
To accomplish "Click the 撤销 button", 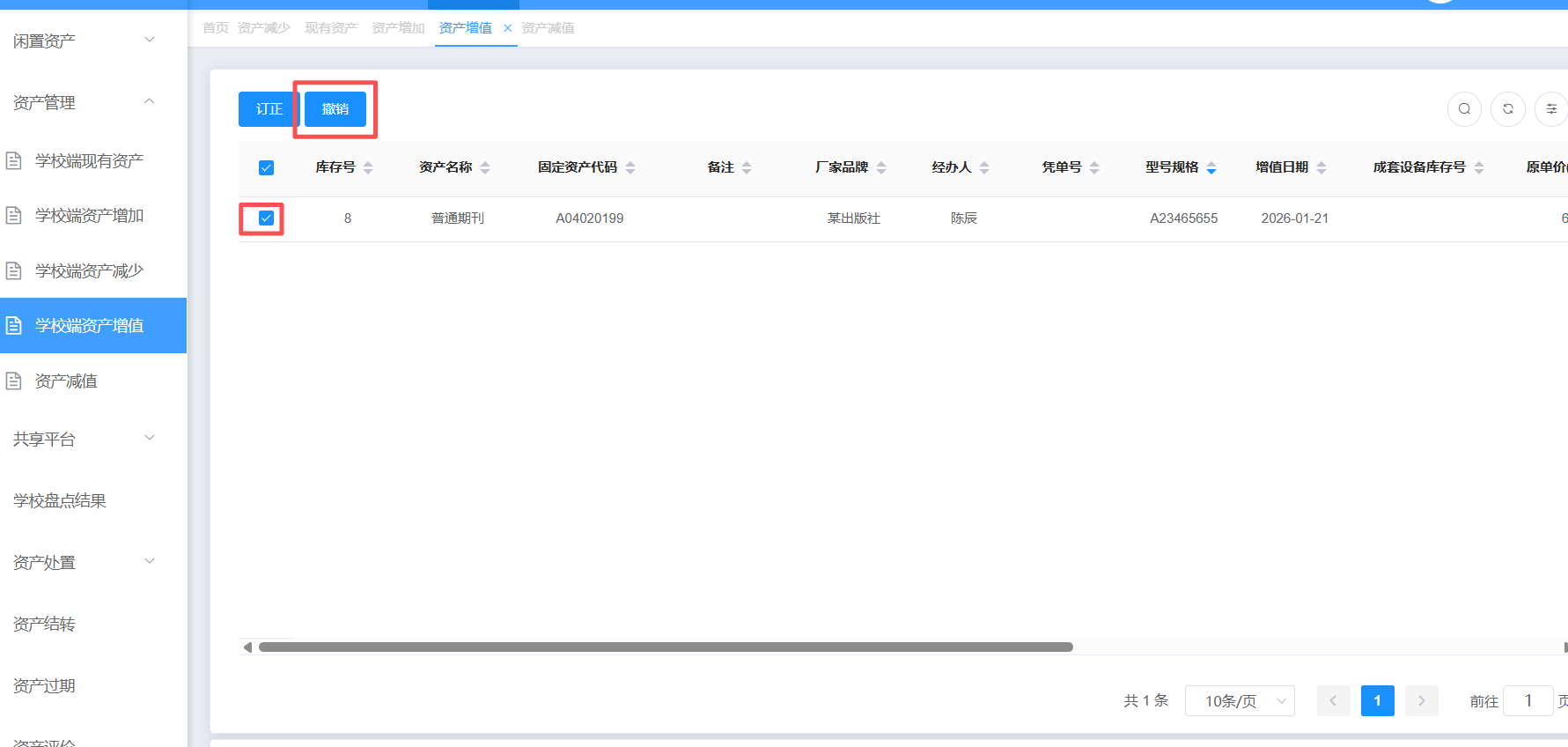I will [335, 109].
